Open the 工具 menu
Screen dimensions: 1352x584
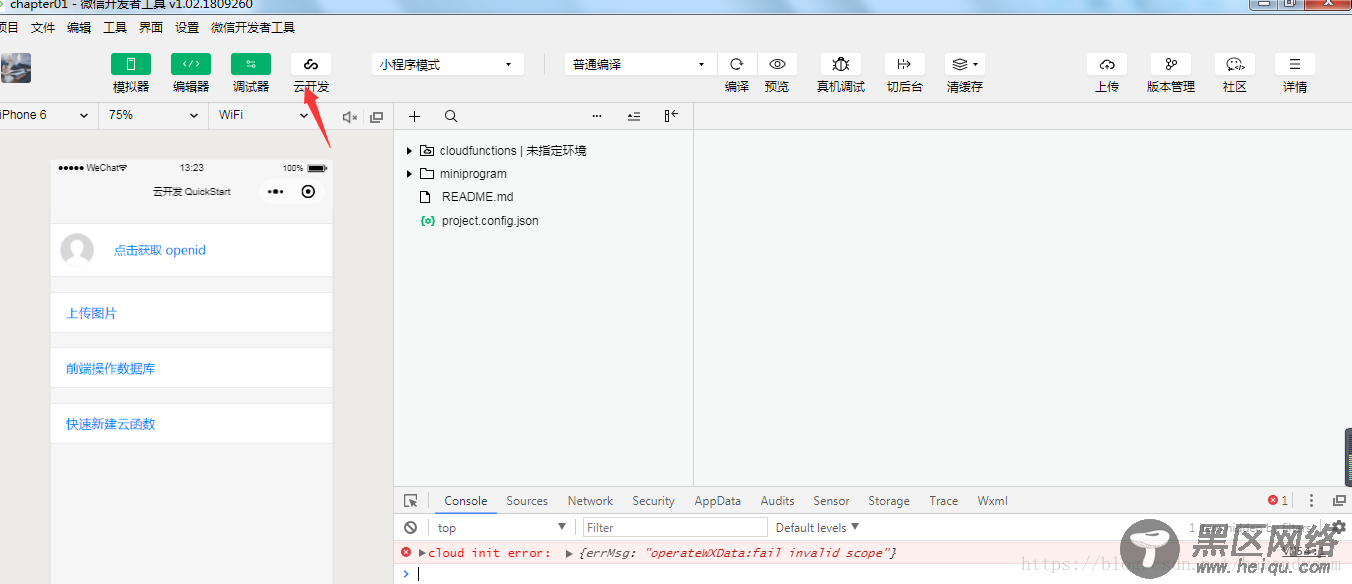point(115,28)
